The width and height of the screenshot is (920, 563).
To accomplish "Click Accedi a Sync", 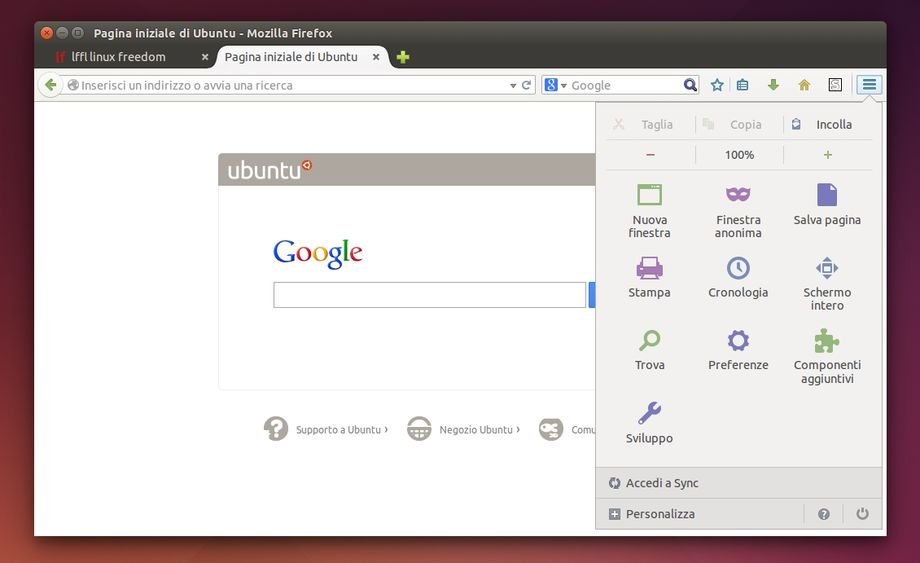I will click(661, 483).
